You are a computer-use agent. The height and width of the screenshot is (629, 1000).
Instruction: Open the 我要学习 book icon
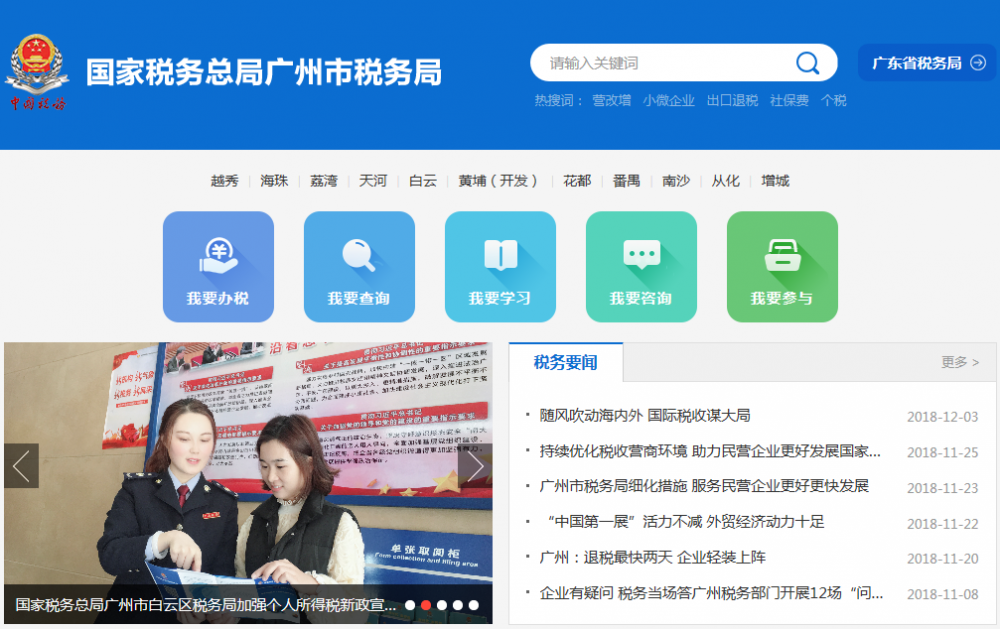pyautogui.click(x=500, y=266)
